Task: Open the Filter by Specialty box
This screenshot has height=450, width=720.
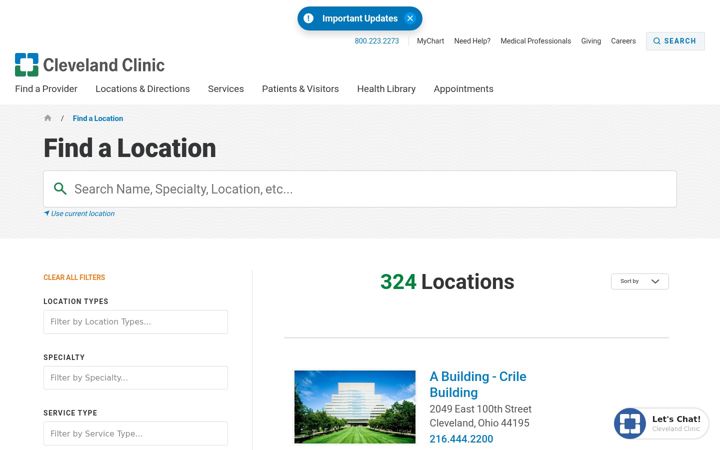Action: (135, 377)
